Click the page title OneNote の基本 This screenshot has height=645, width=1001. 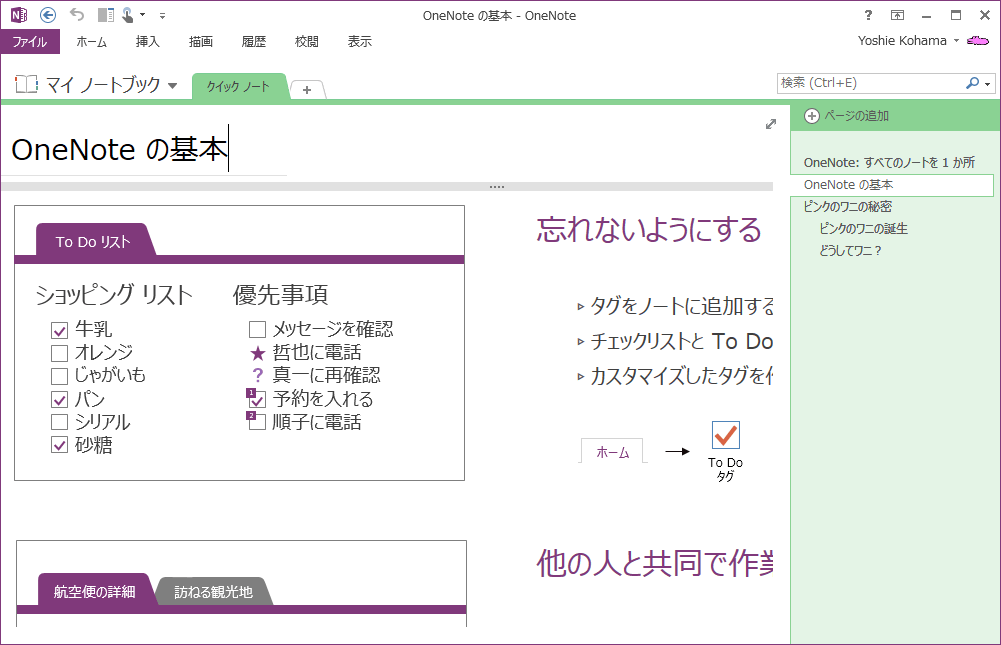(119, 149)
